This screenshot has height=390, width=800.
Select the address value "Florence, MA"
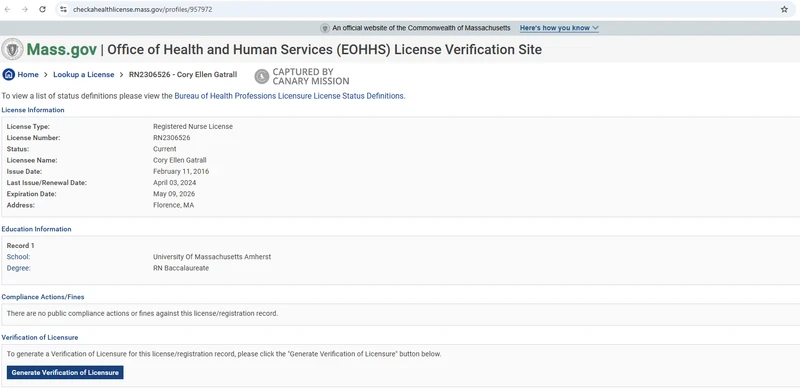click(x=173, y=205)
